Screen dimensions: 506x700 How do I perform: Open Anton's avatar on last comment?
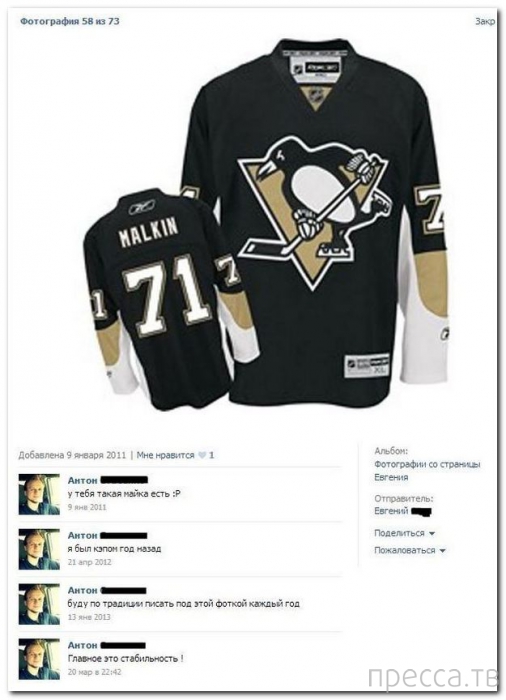coord(39,659)
